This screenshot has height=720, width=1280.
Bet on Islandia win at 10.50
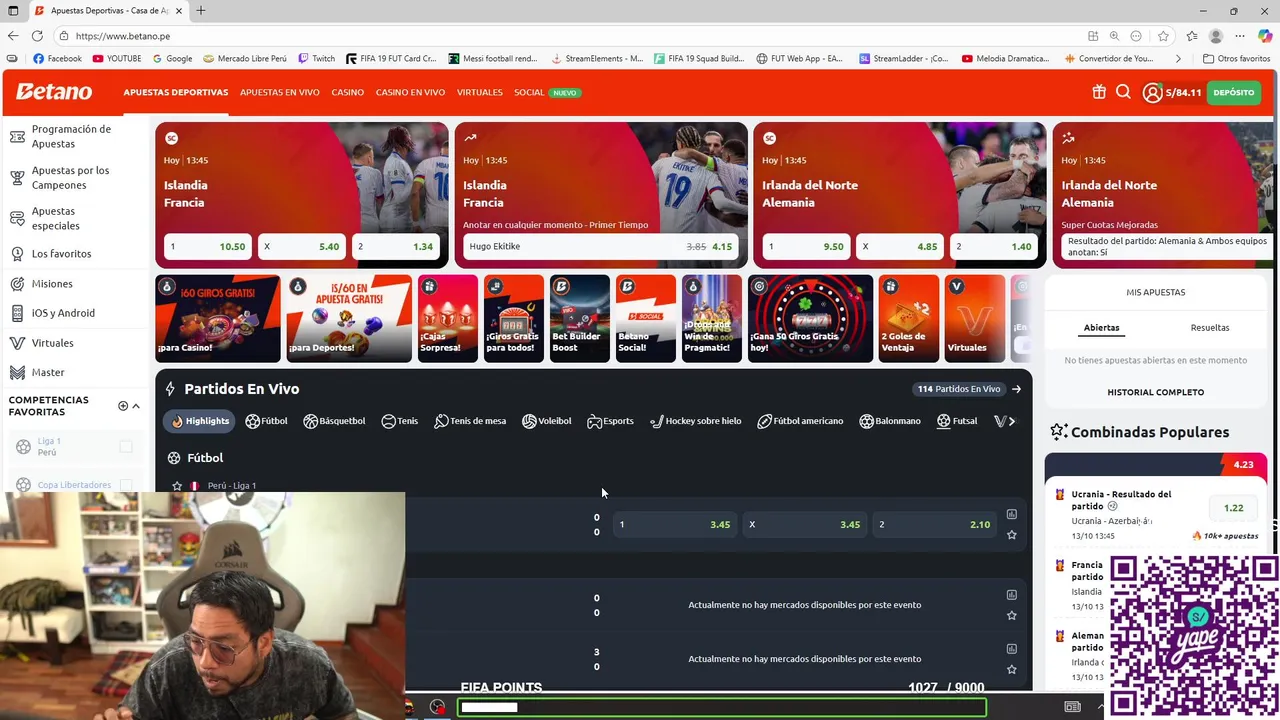point(207,246)
